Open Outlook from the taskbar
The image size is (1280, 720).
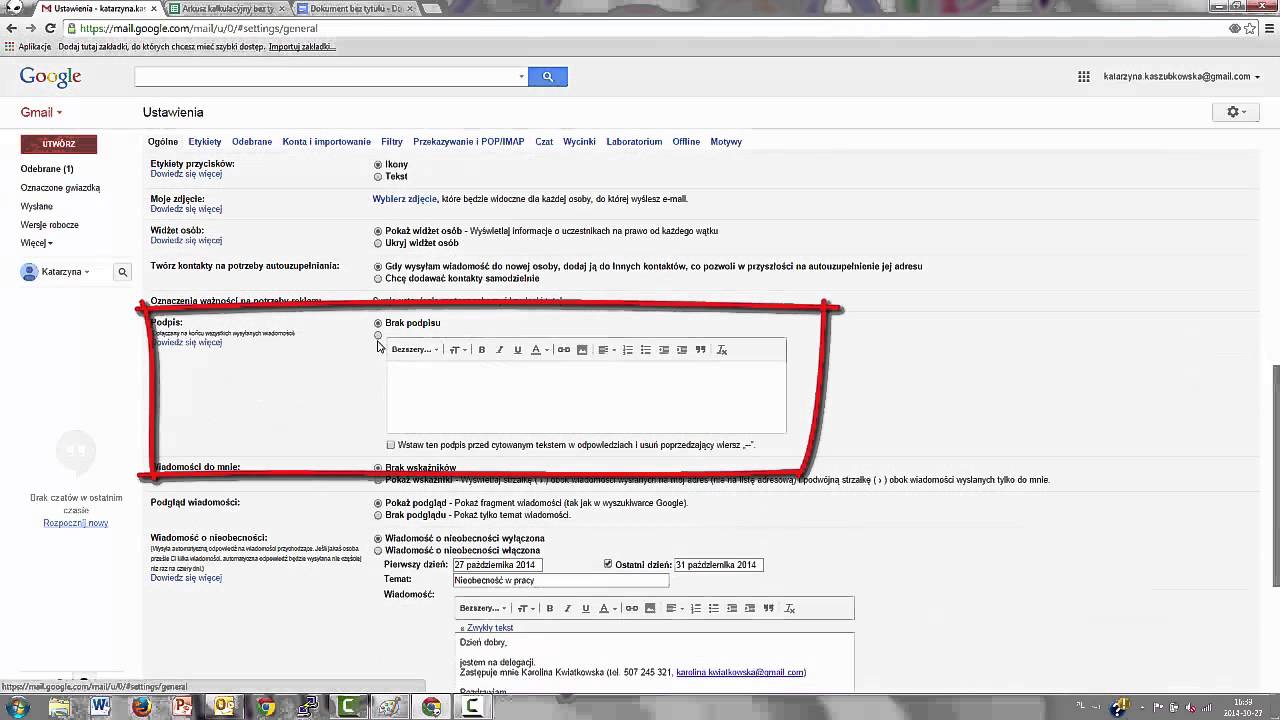pyautogui.click(x=224, y=707)
